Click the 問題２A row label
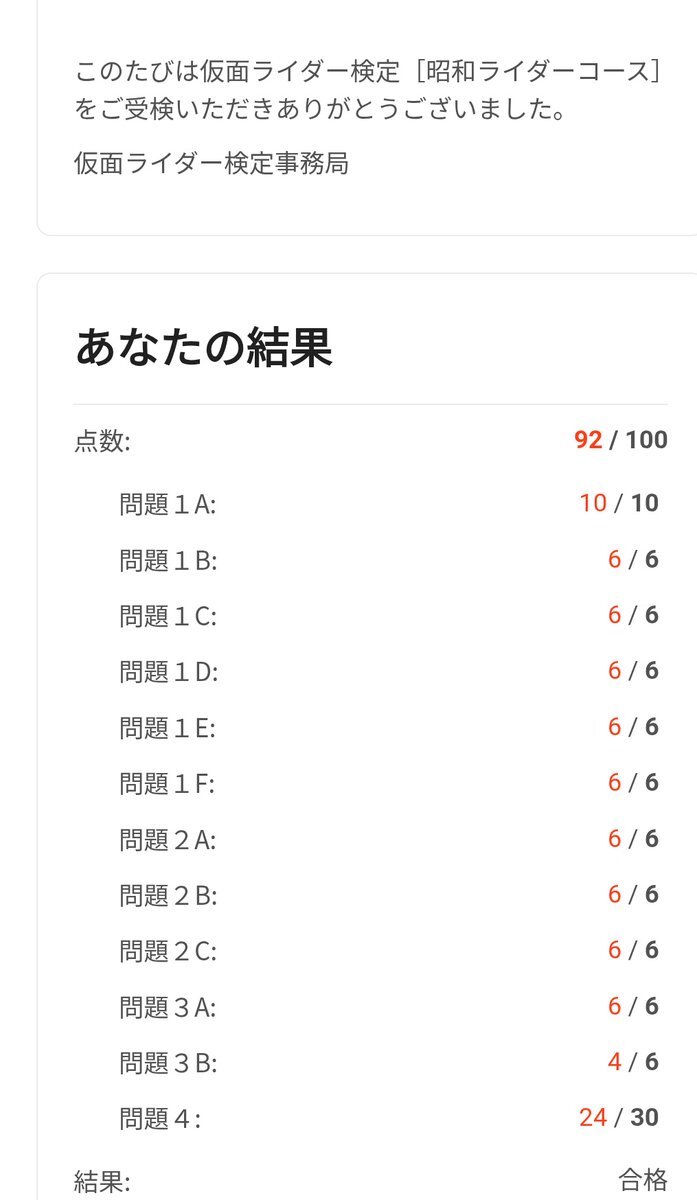 pyautogui.click(x=167, y=840)
